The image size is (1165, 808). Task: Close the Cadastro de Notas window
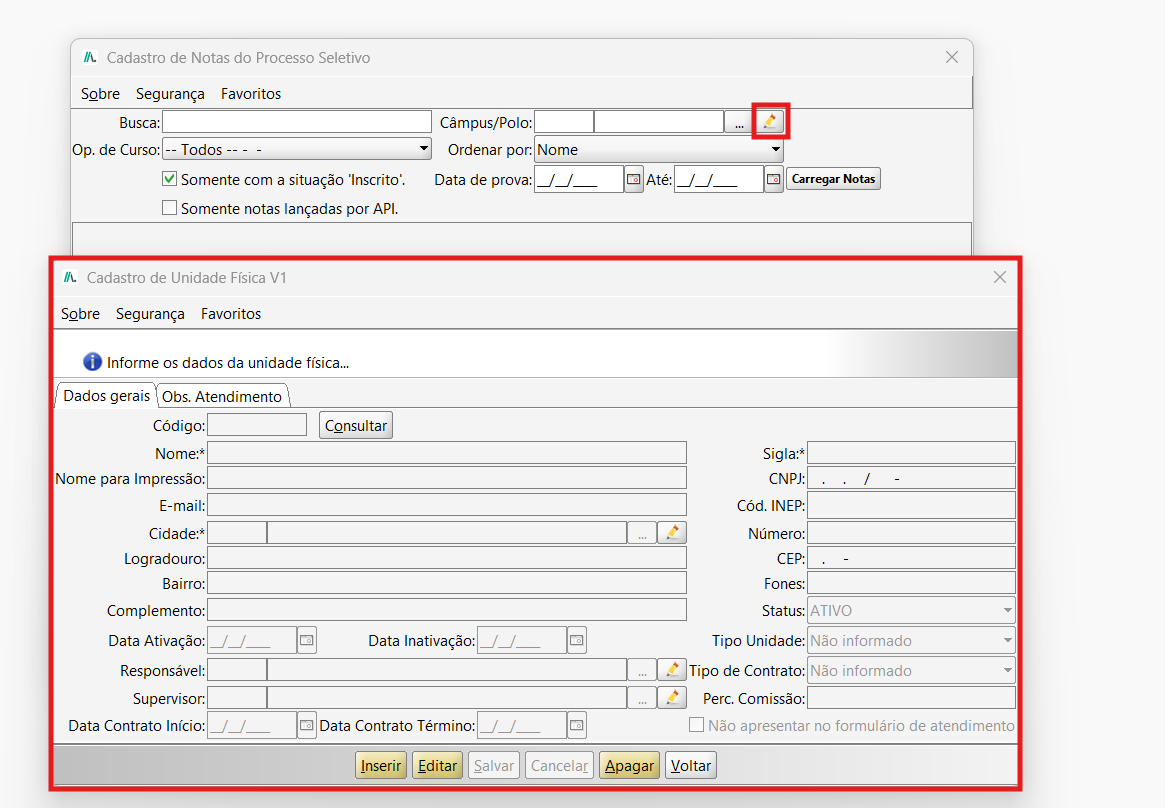(x=952, y=57)
